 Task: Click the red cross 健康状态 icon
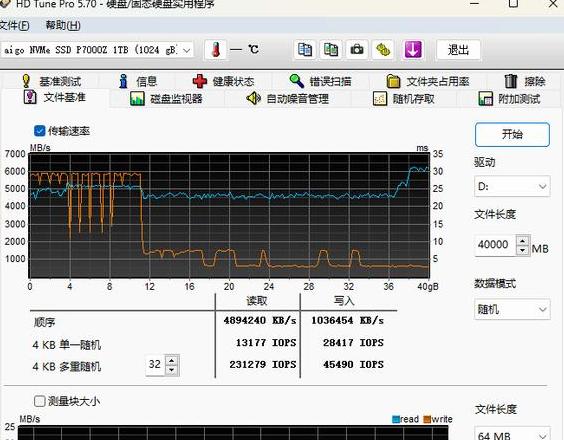(200, 81)
